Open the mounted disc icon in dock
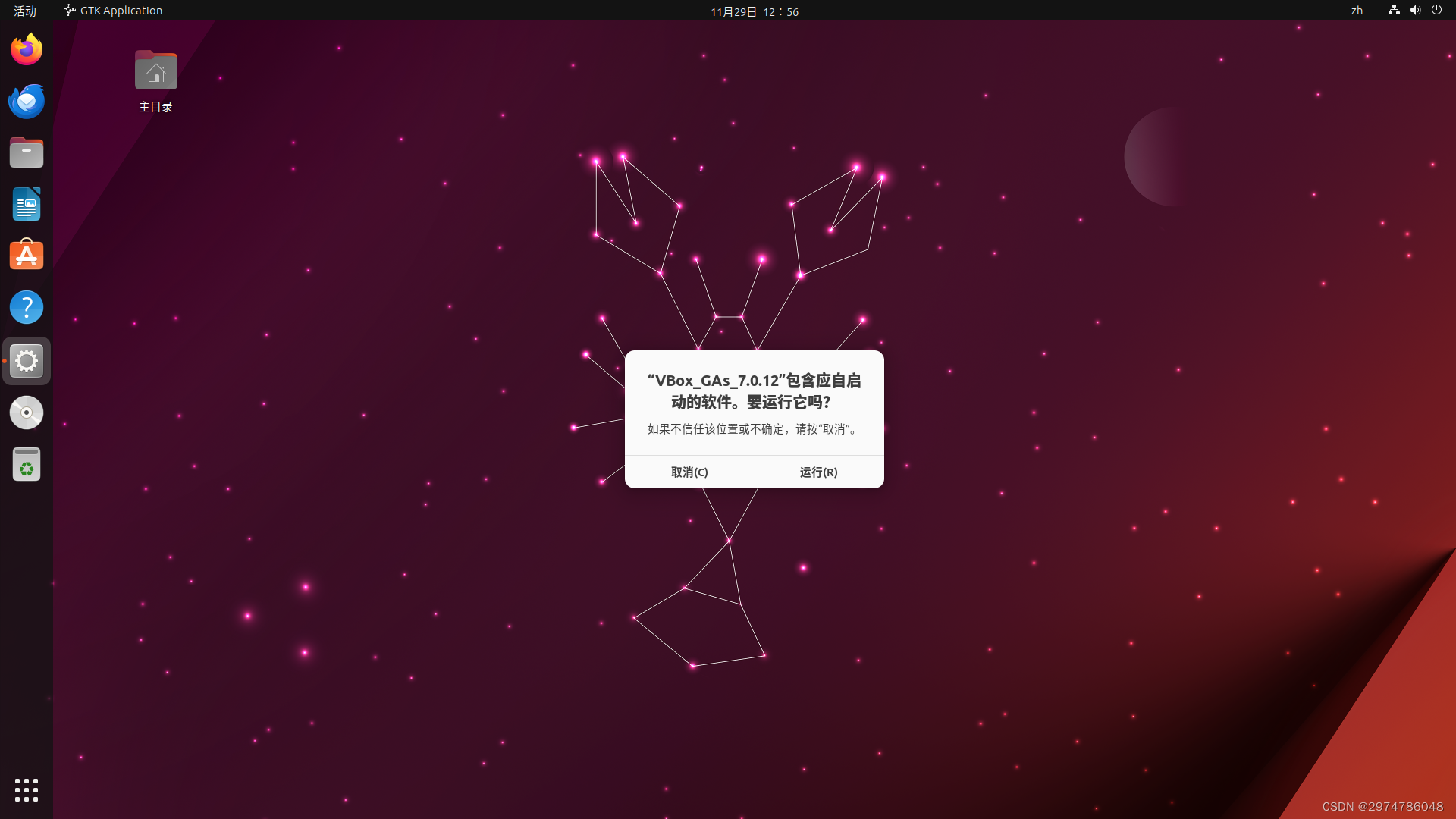Screen dimensions: 1456x819 point(27,413)
